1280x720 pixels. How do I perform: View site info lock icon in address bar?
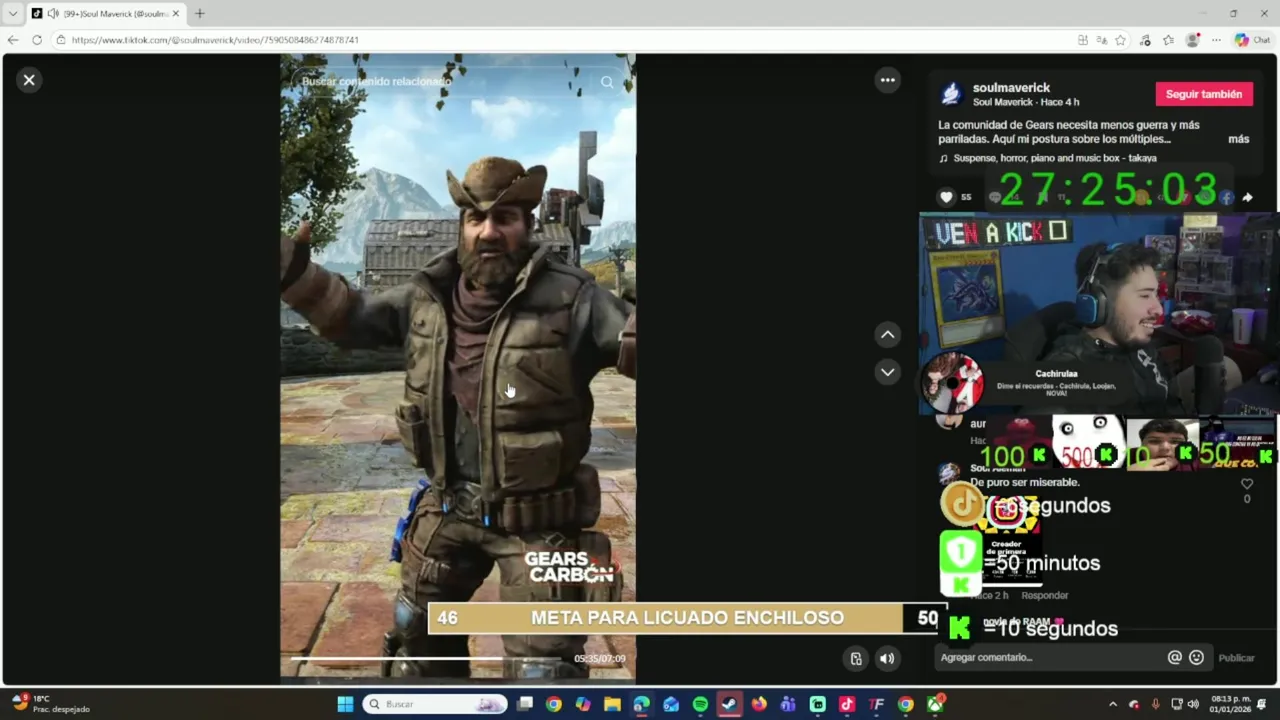pos(61,40)
